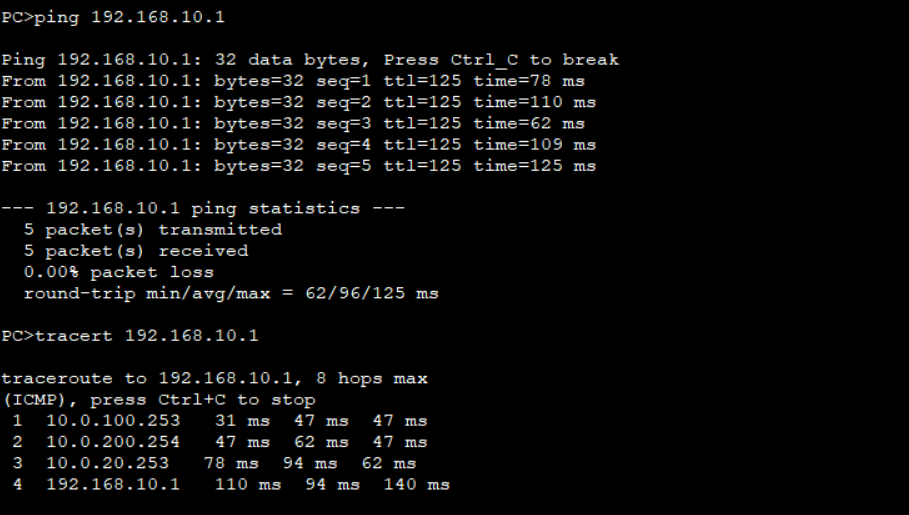Click the ping reply line with seq=5
The height and width of the screenshot is (515, 909).
299,166
